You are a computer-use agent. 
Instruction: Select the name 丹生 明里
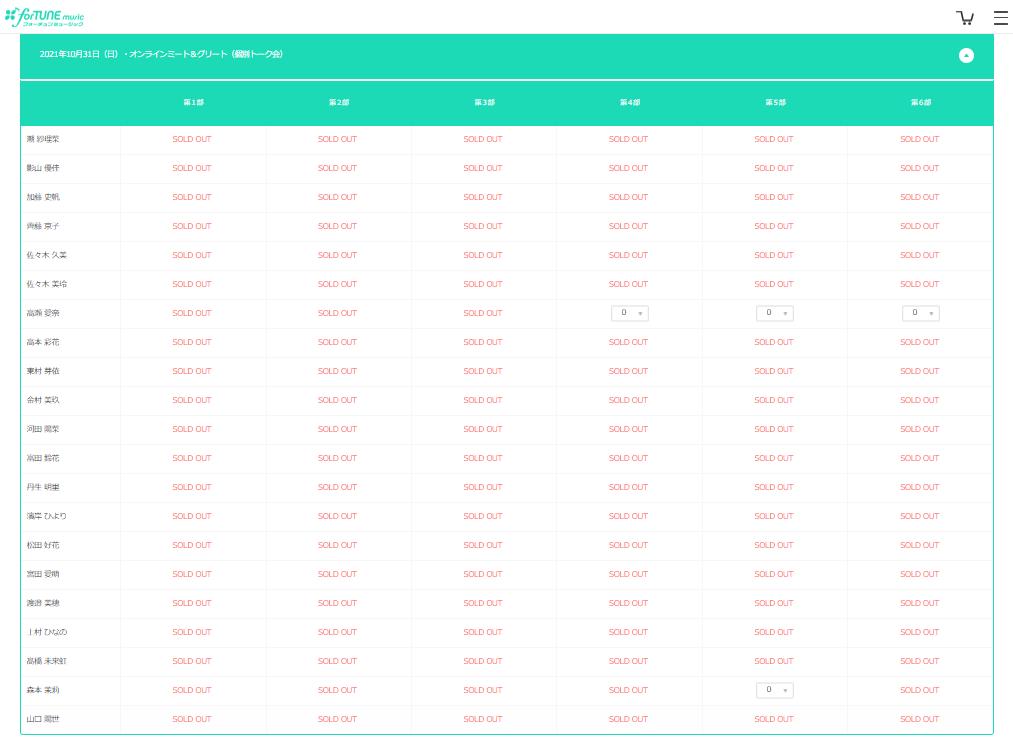click(x=43, y=488)
